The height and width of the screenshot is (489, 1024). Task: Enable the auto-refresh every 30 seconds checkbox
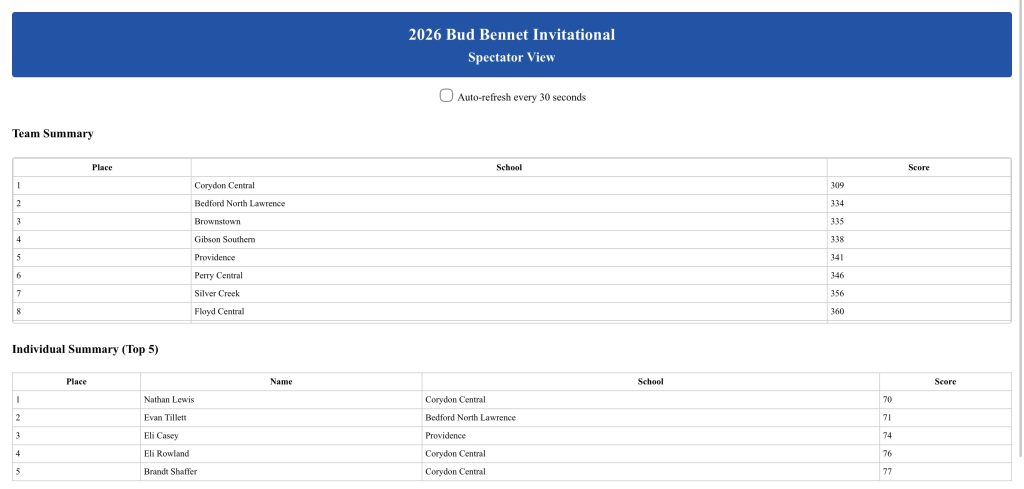click(x=447, y=96)
